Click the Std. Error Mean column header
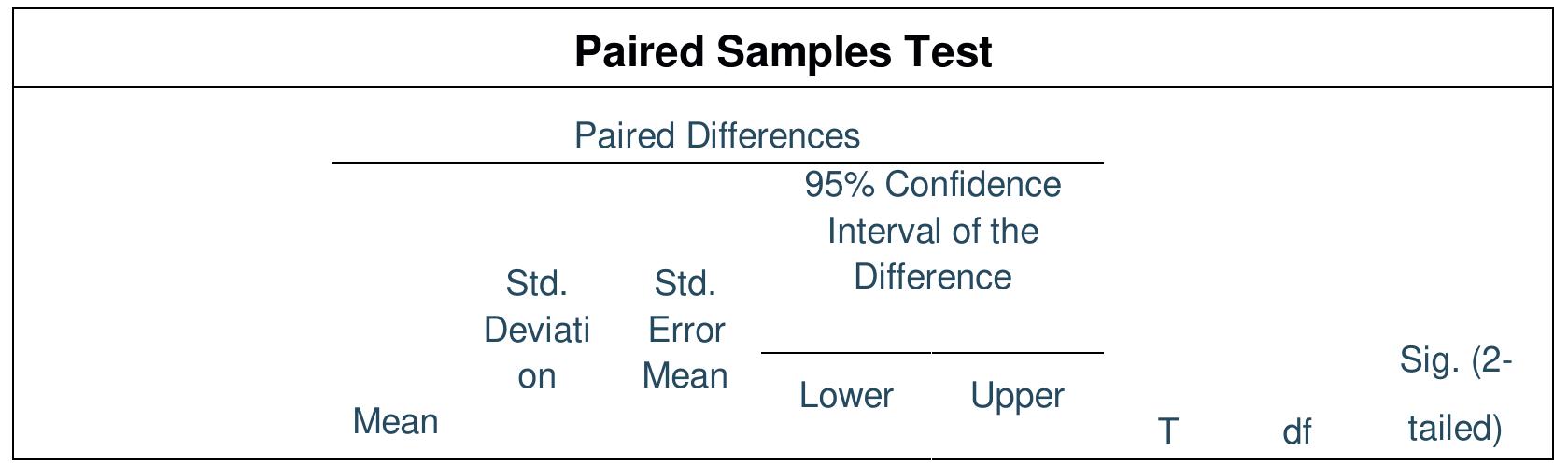Viewport: 1568px width, 465px height. [685, 329]
